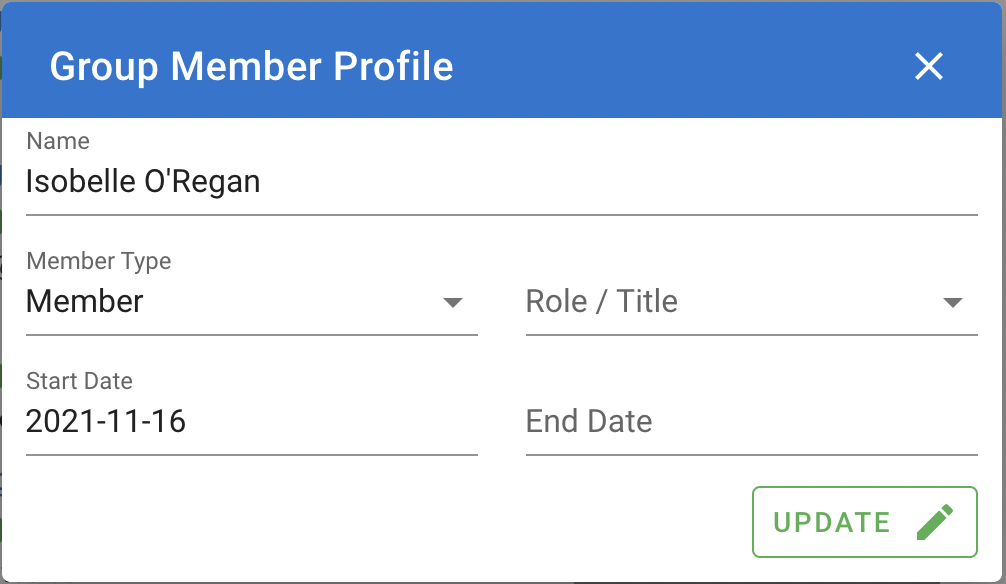Click the empty End Date field

tap(751, 422)
